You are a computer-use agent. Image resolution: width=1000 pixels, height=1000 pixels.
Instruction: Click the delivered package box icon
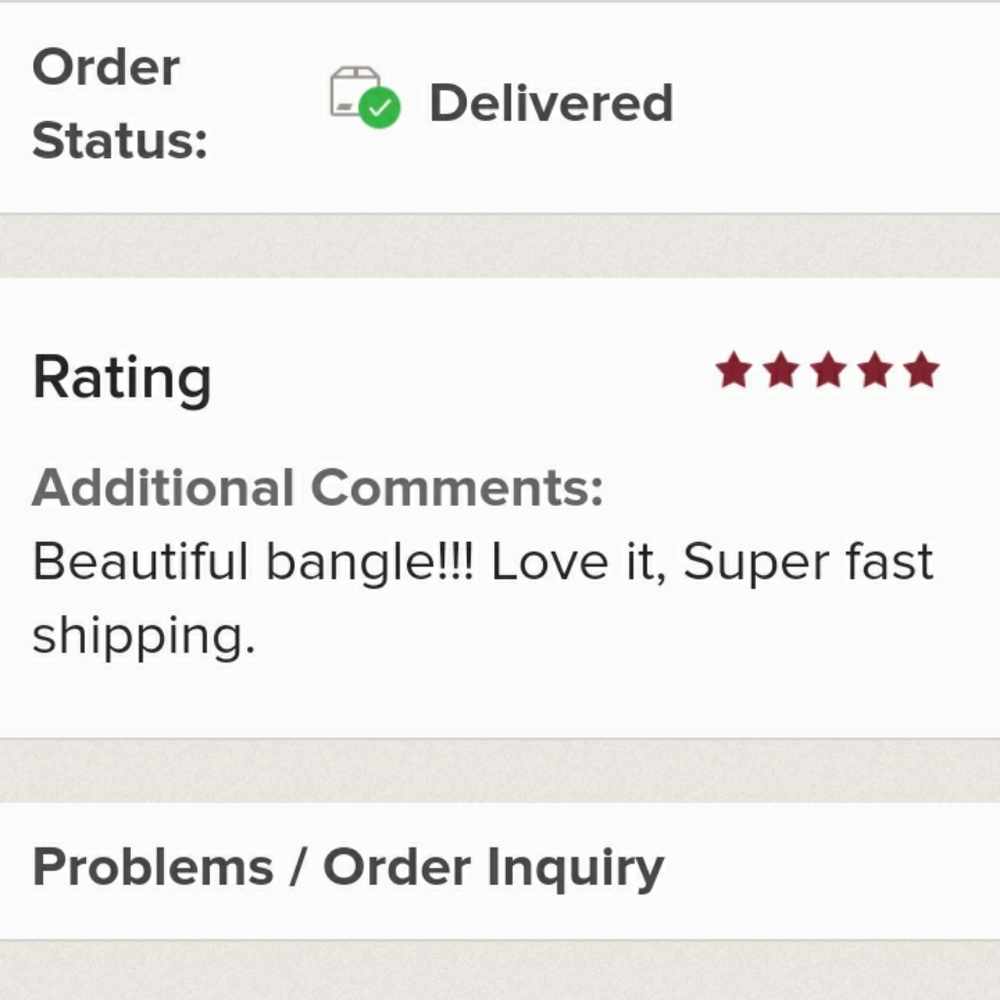click(354, 90)
